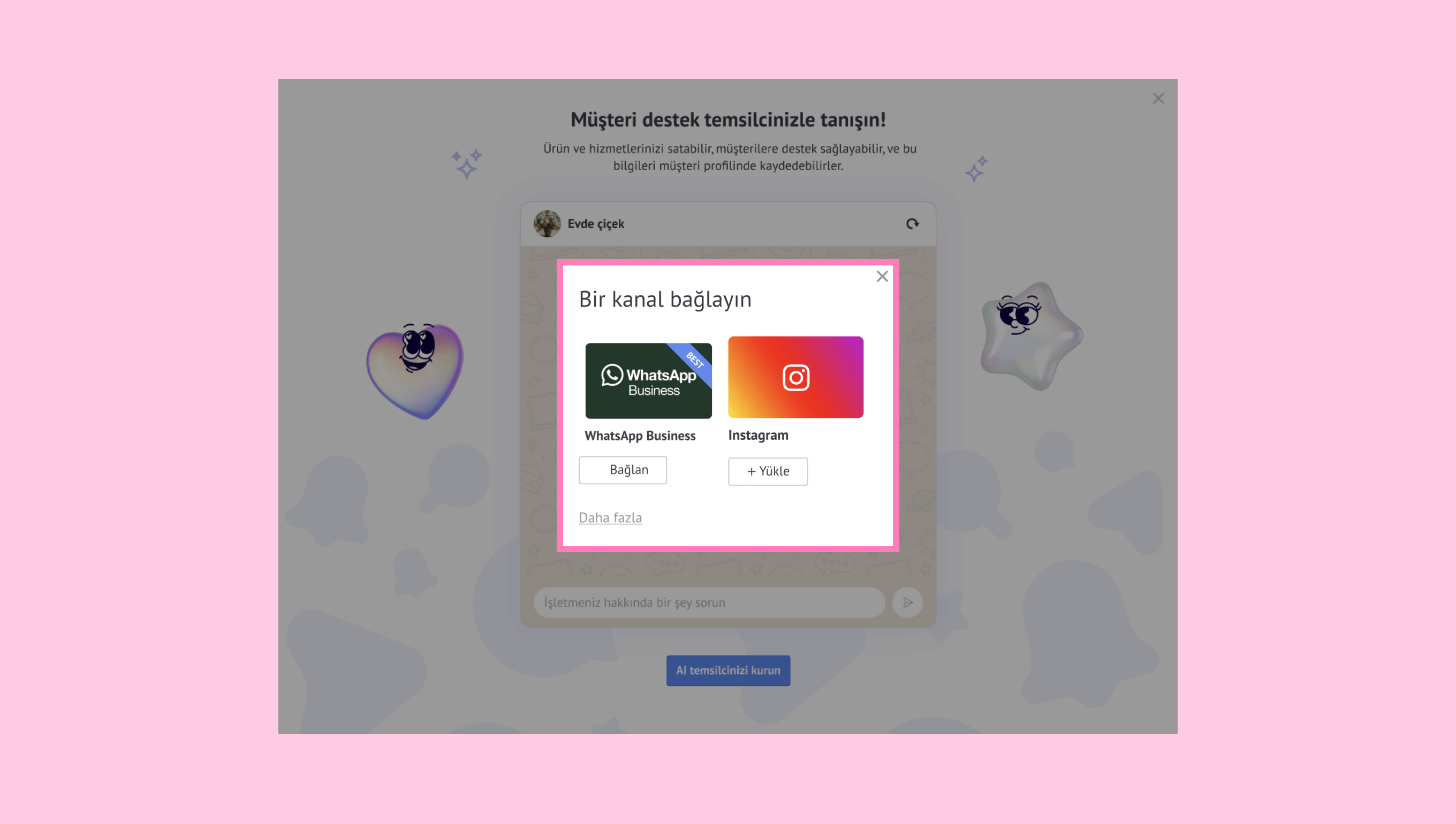
Task: Click the send message arrow icon
Action: click(x=907, y=602)
